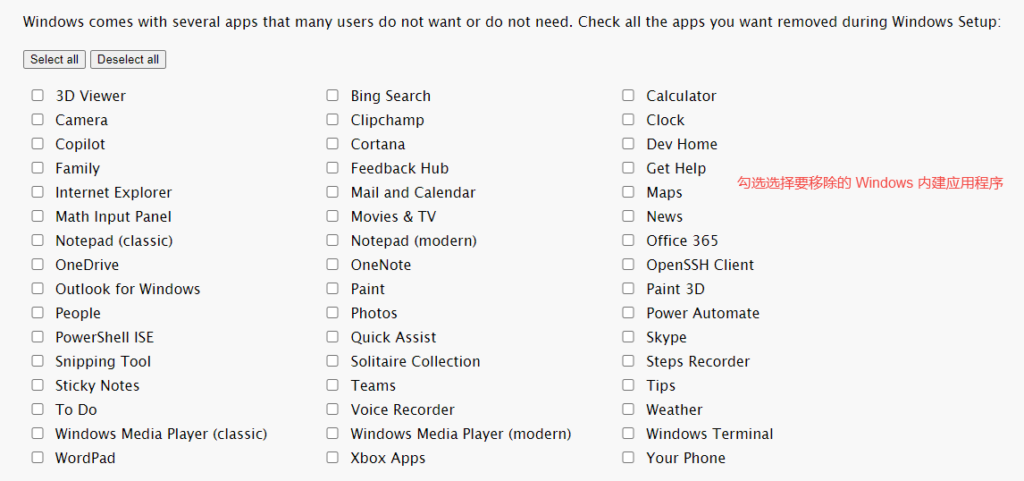
Task: Tick the Office 365 checkbox
Action: click(x=628, y=240)
